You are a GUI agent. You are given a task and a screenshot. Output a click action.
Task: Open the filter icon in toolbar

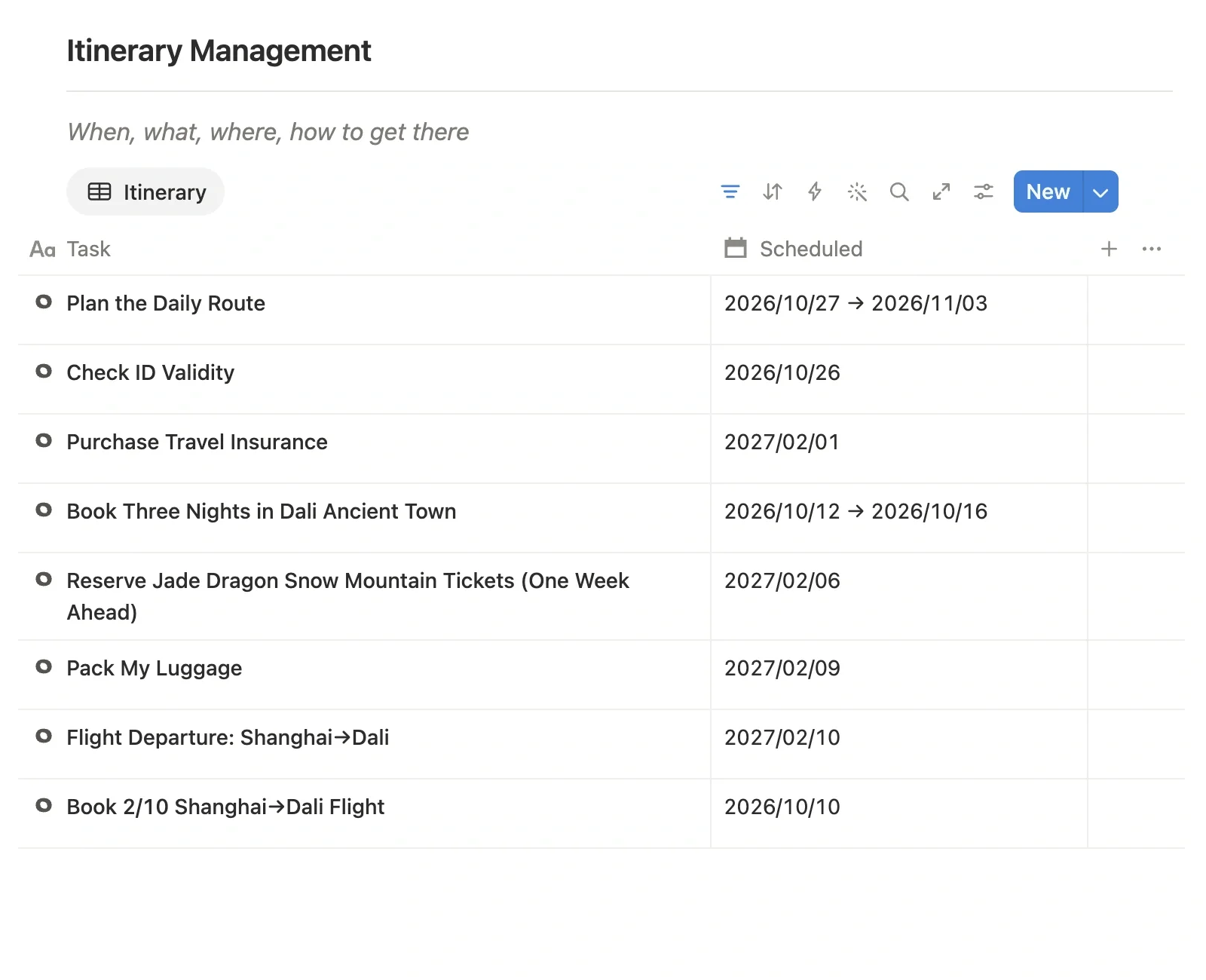730,191
